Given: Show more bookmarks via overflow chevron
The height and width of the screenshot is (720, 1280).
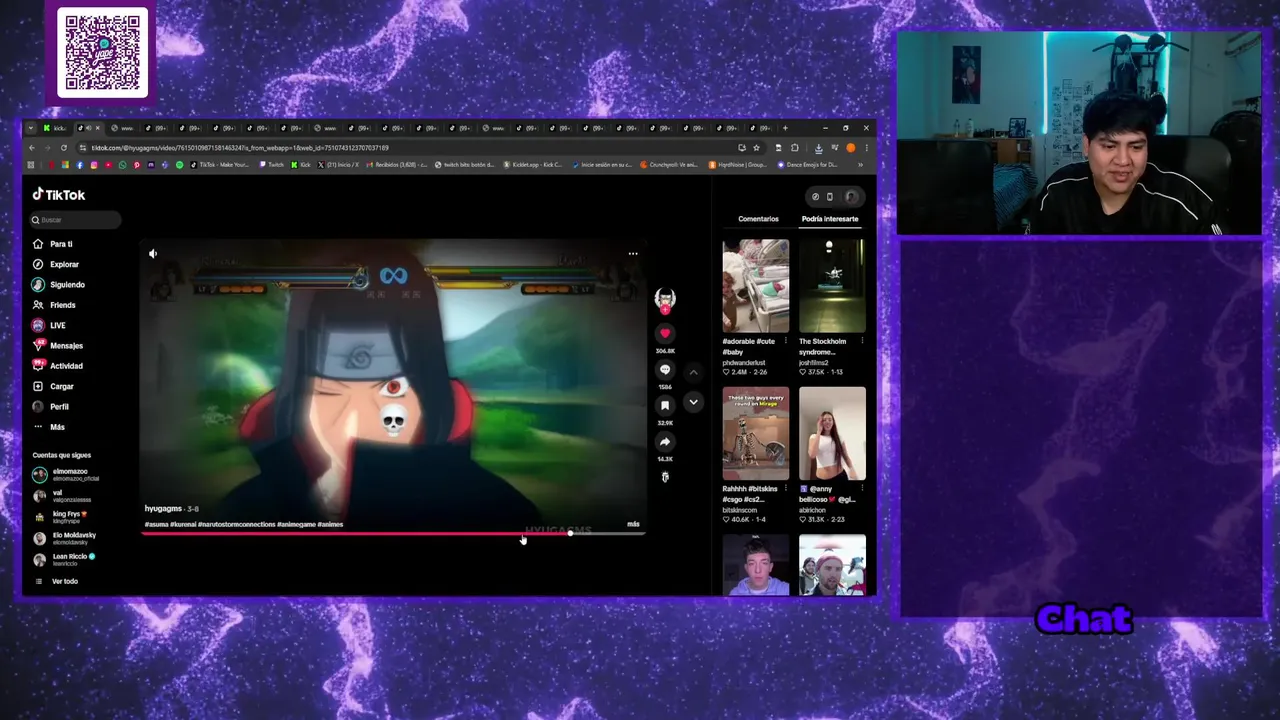Looking at the screenshot, I should [x=861, y=165].
